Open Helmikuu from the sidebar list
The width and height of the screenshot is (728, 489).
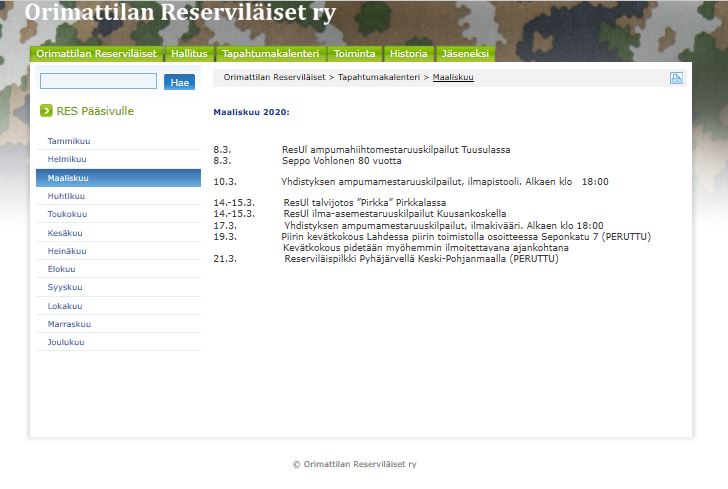(x=67, y=160)
